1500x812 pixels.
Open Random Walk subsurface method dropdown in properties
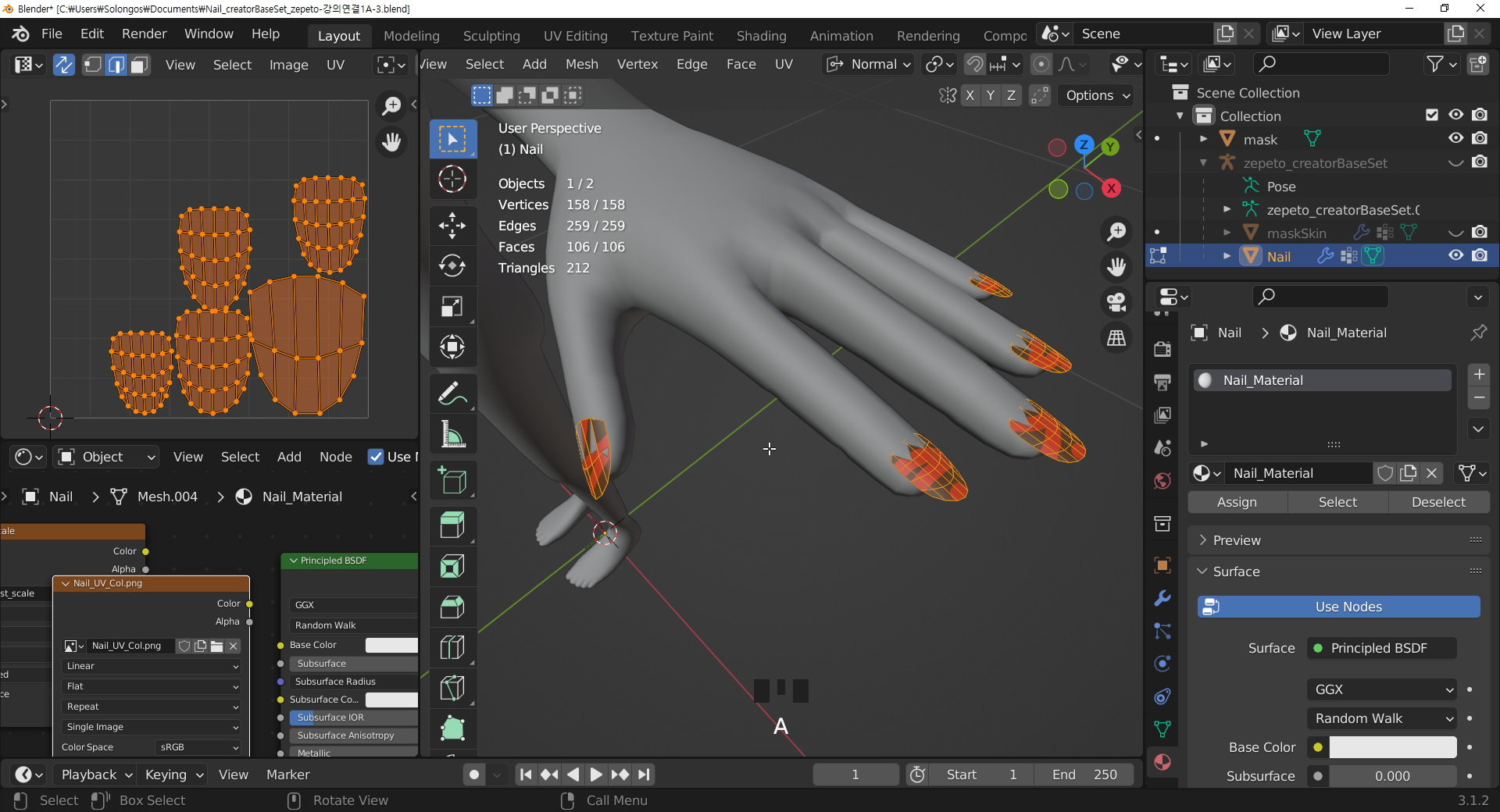click(x=1381, y=718)
